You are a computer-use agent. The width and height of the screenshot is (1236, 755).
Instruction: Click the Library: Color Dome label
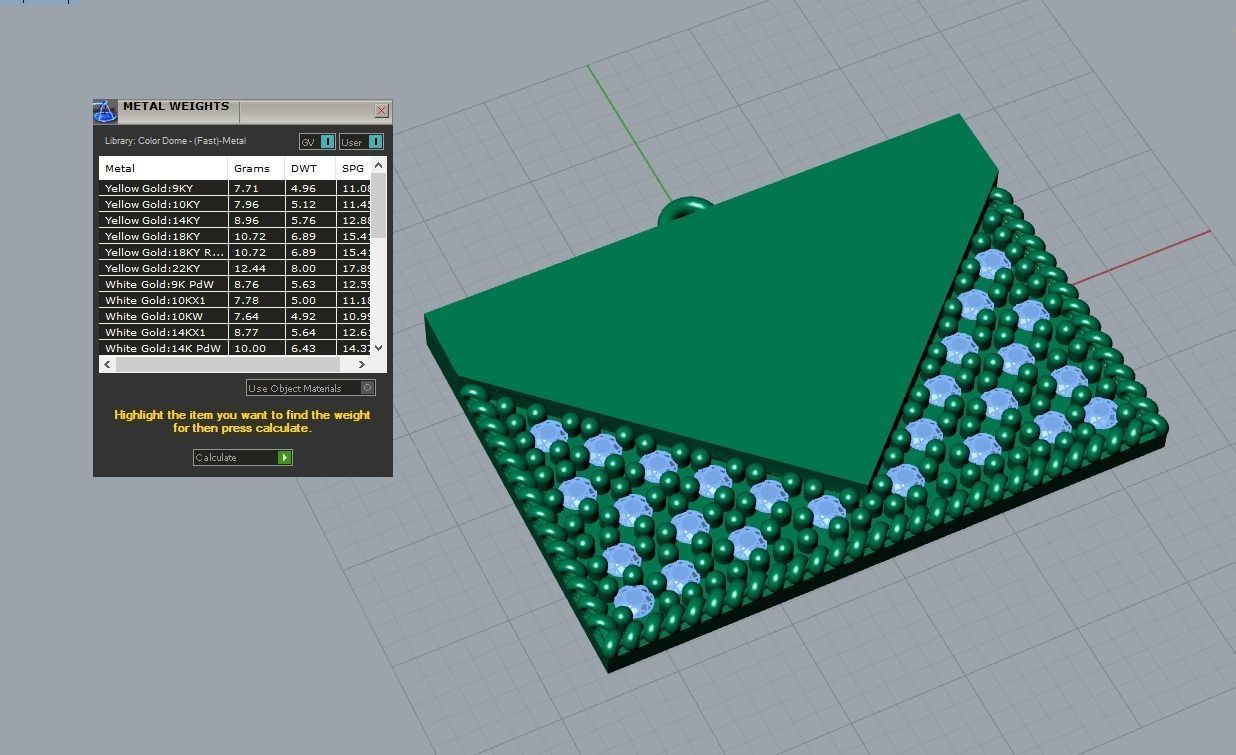coord(175,141)
